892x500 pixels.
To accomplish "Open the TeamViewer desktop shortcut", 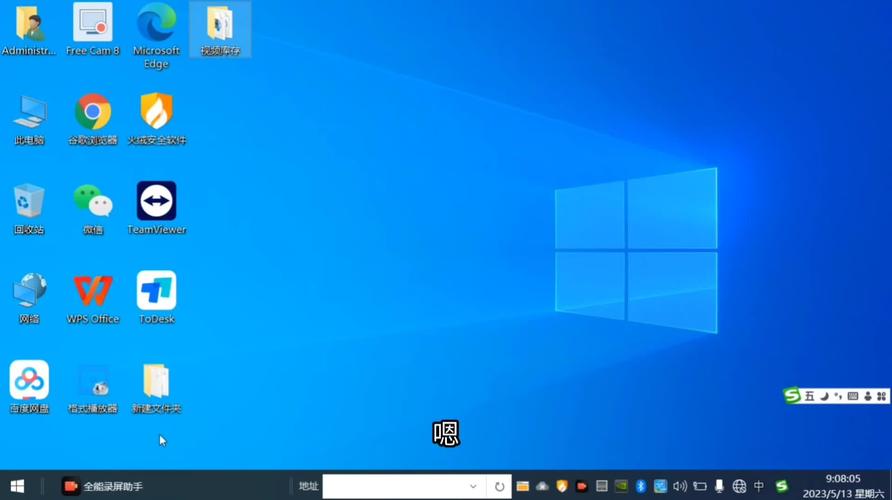I will coord(156,209).
